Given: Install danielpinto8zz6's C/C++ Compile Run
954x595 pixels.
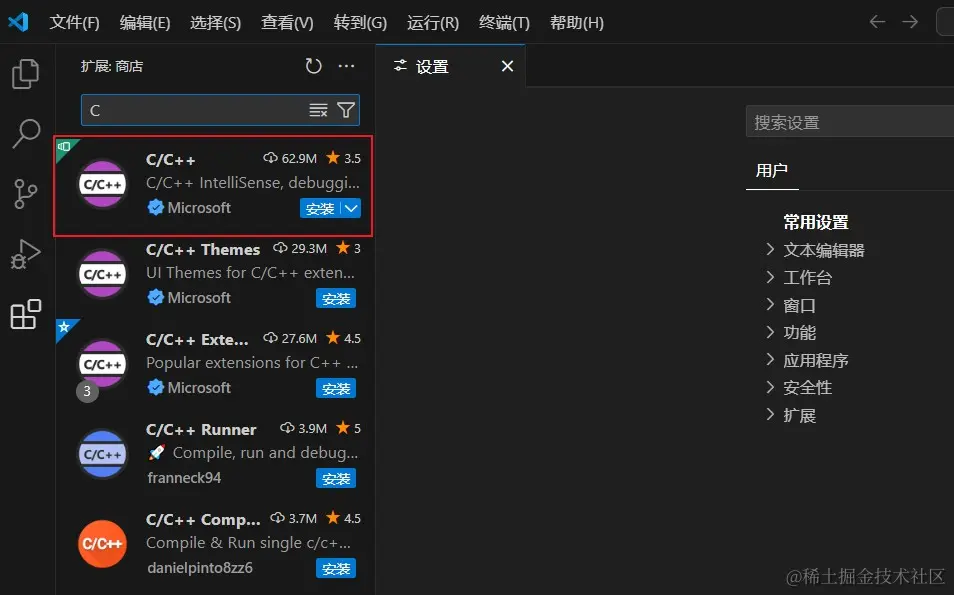Looking at the screenshot, I should point(336,568).
